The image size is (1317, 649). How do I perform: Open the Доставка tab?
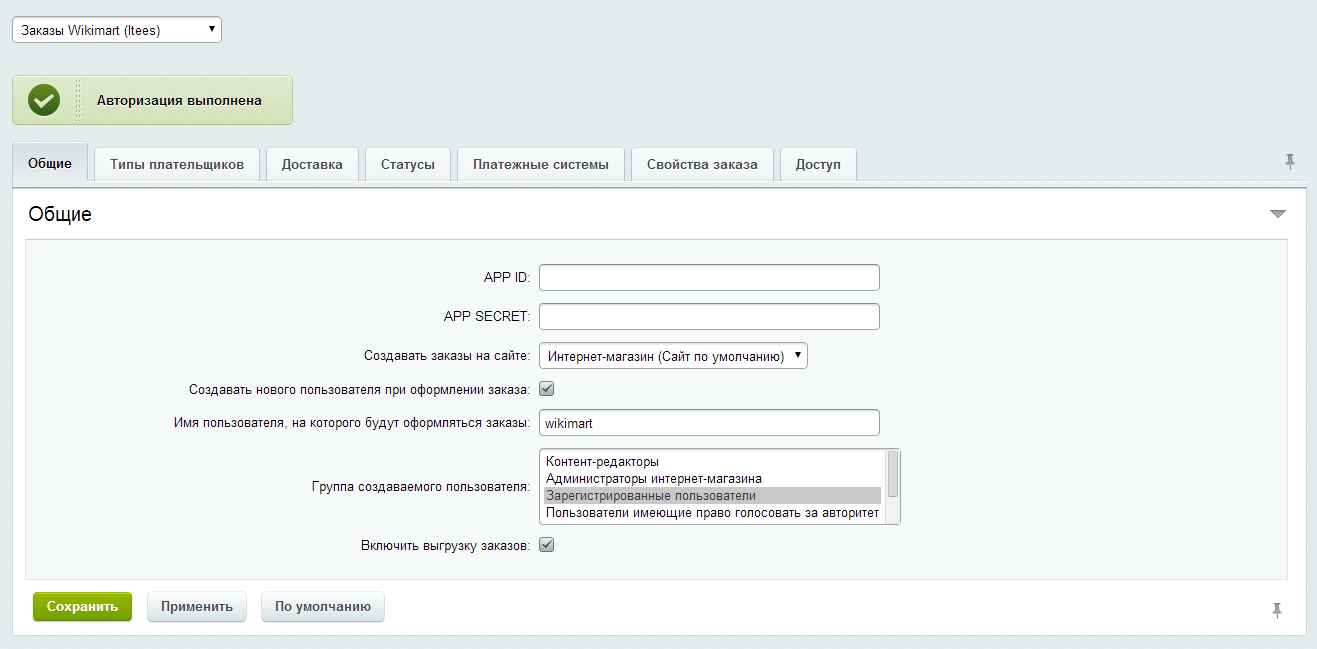pos(312,163)
